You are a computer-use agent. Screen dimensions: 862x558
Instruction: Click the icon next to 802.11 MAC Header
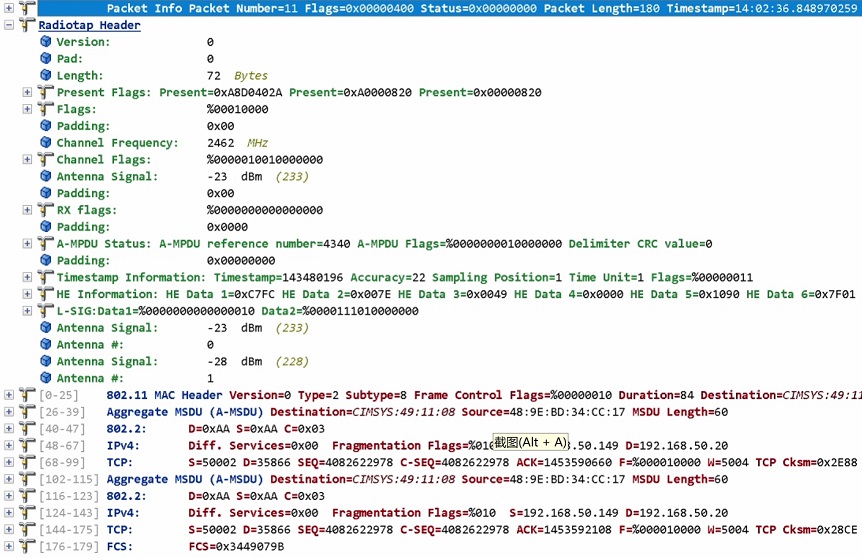tap(27, 395)
